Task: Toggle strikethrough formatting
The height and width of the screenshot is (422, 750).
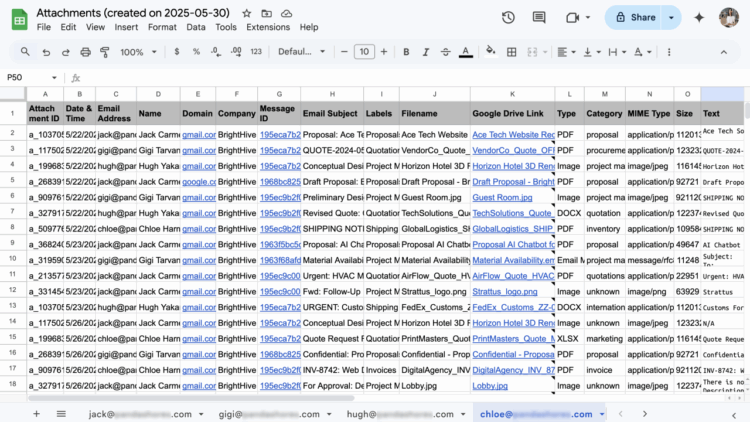Action: point(445,52)
